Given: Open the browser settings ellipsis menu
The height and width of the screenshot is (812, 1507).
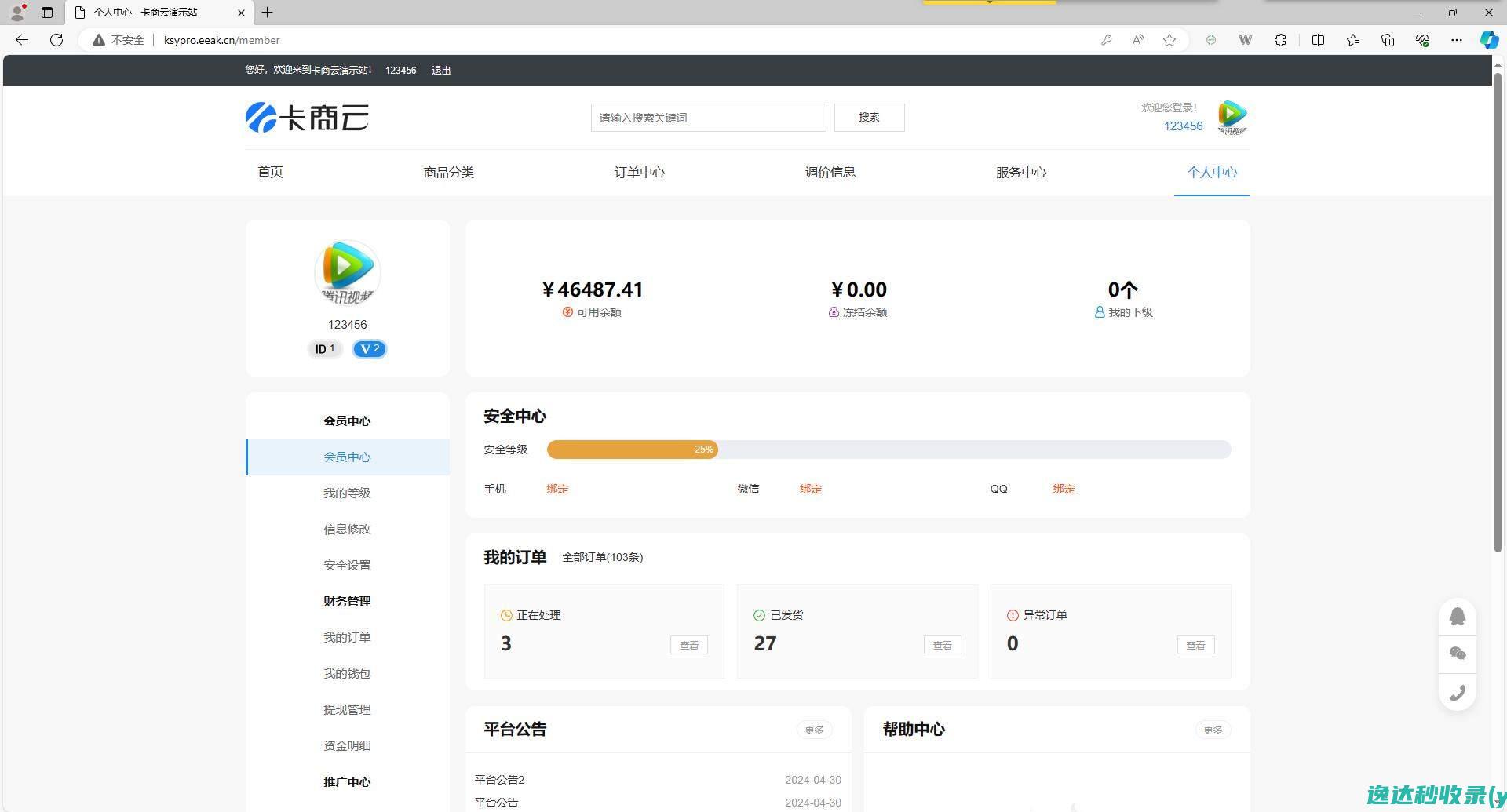Looking at the screenshot, I should [1457, 40].
